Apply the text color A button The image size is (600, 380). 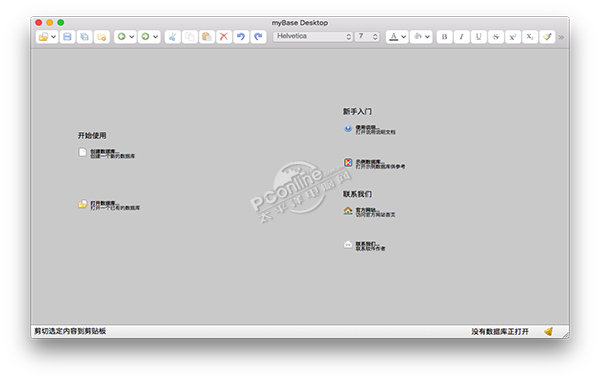393,37
